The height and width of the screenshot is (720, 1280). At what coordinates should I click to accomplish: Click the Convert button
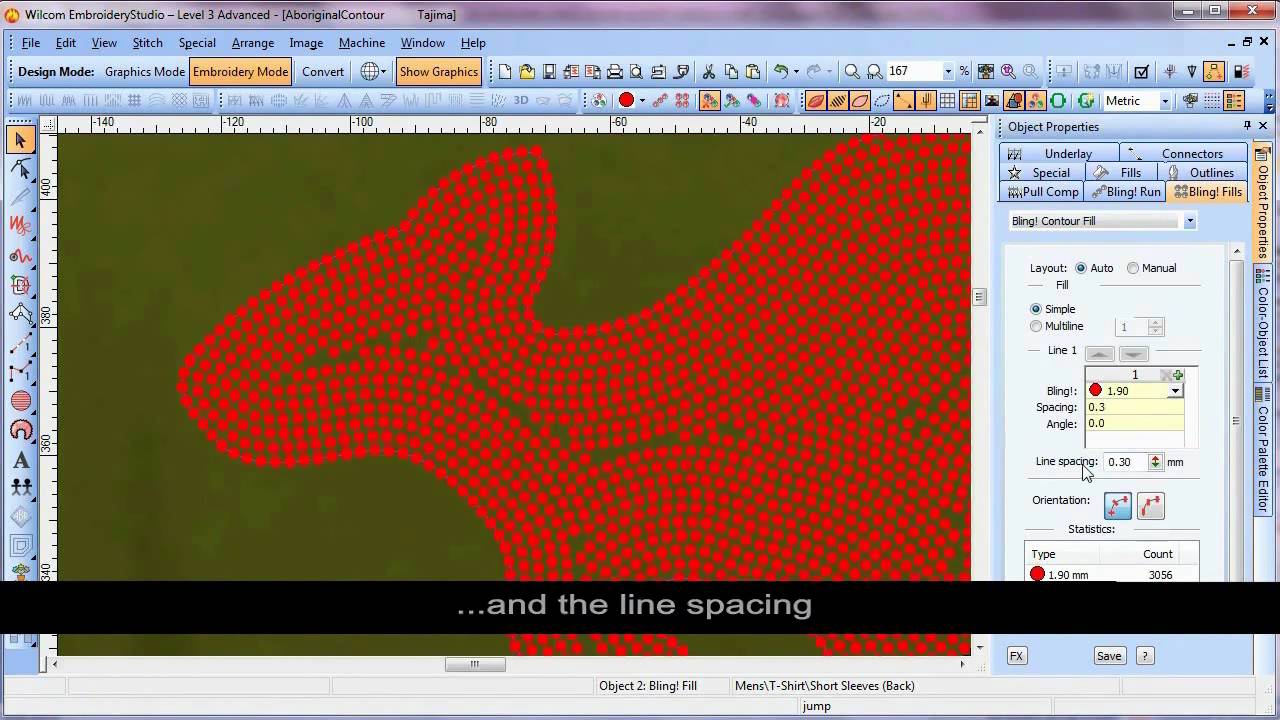[x=323, y=71]
